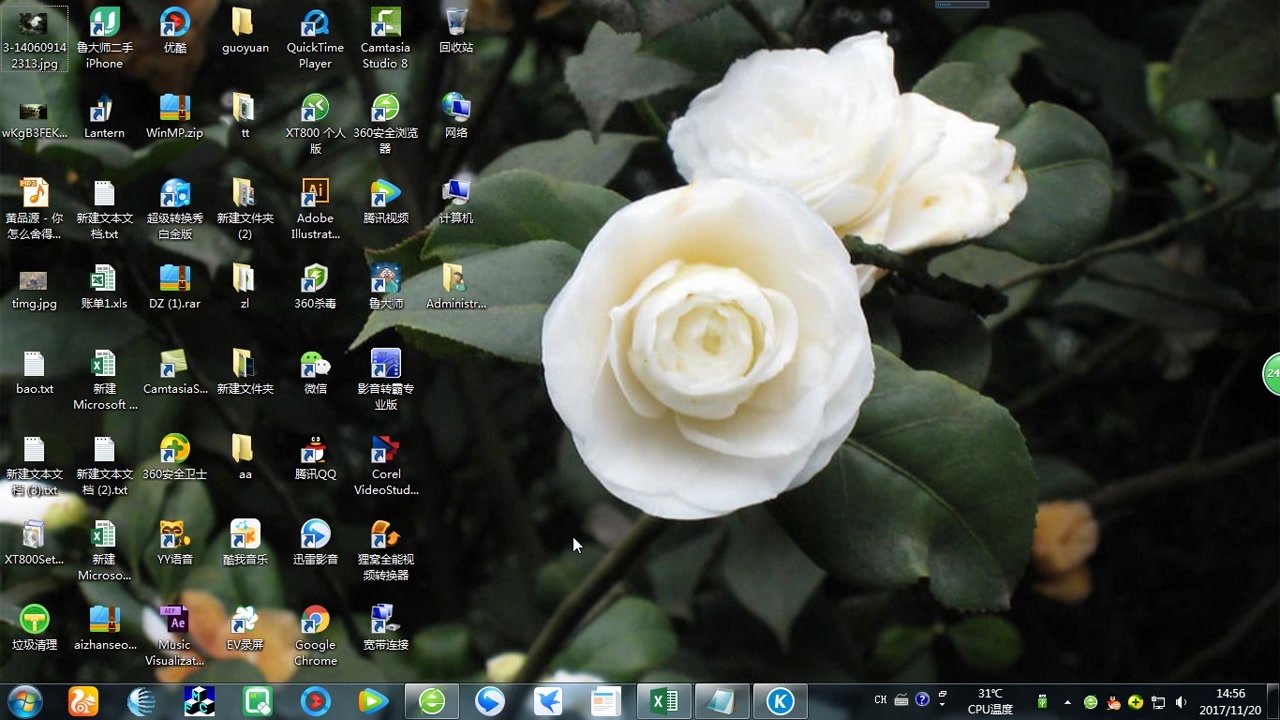Open the guoyuan folder
The width and height of the screenshot is (1280, 720).
245,31
